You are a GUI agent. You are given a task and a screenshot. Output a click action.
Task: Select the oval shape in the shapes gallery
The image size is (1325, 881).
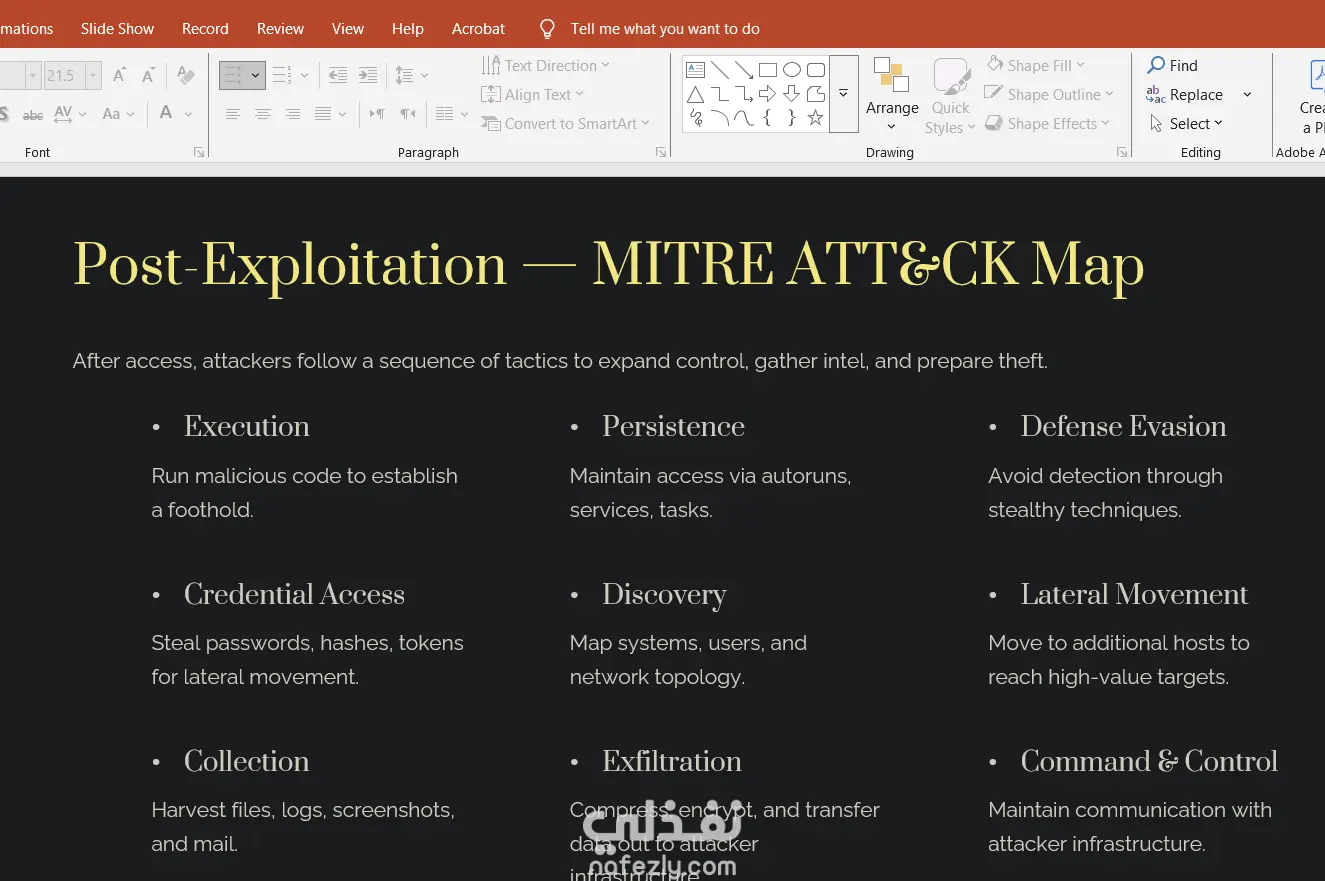pyautogui.click(x=791, y=70)
